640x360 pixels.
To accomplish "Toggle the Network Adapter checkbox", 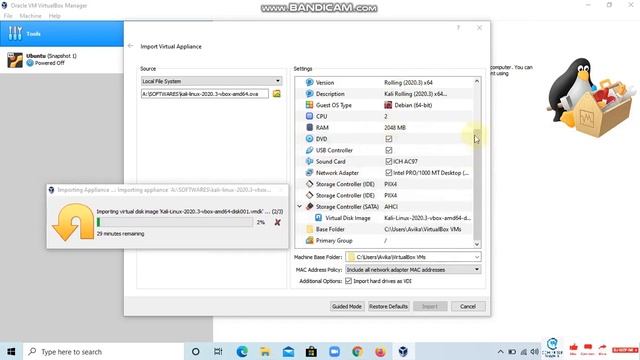I will pyautogui.click(x=389, y=173).
